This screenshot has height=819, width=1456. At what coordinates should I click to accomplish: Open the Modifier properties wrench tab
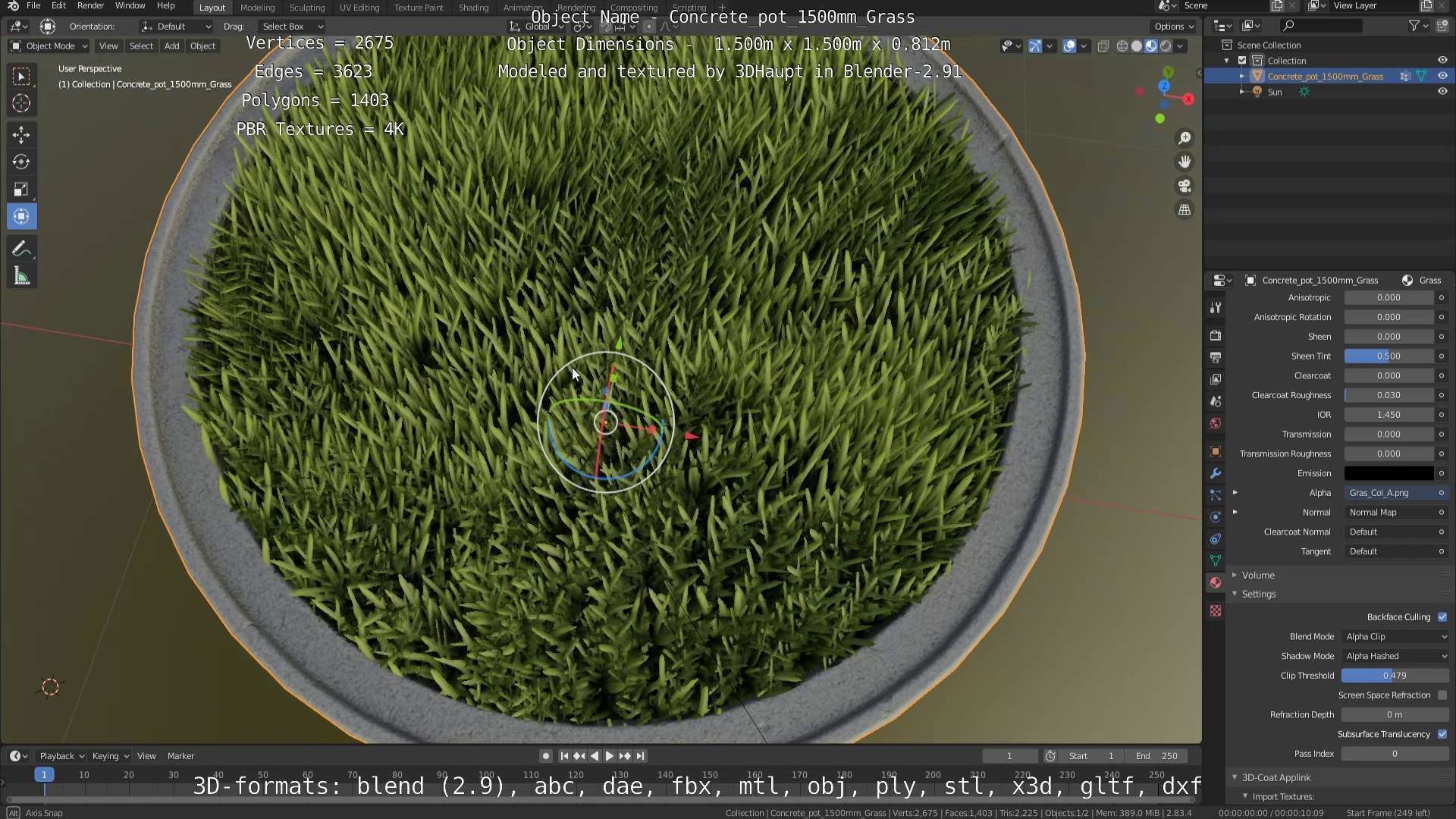pos(1216,473)
